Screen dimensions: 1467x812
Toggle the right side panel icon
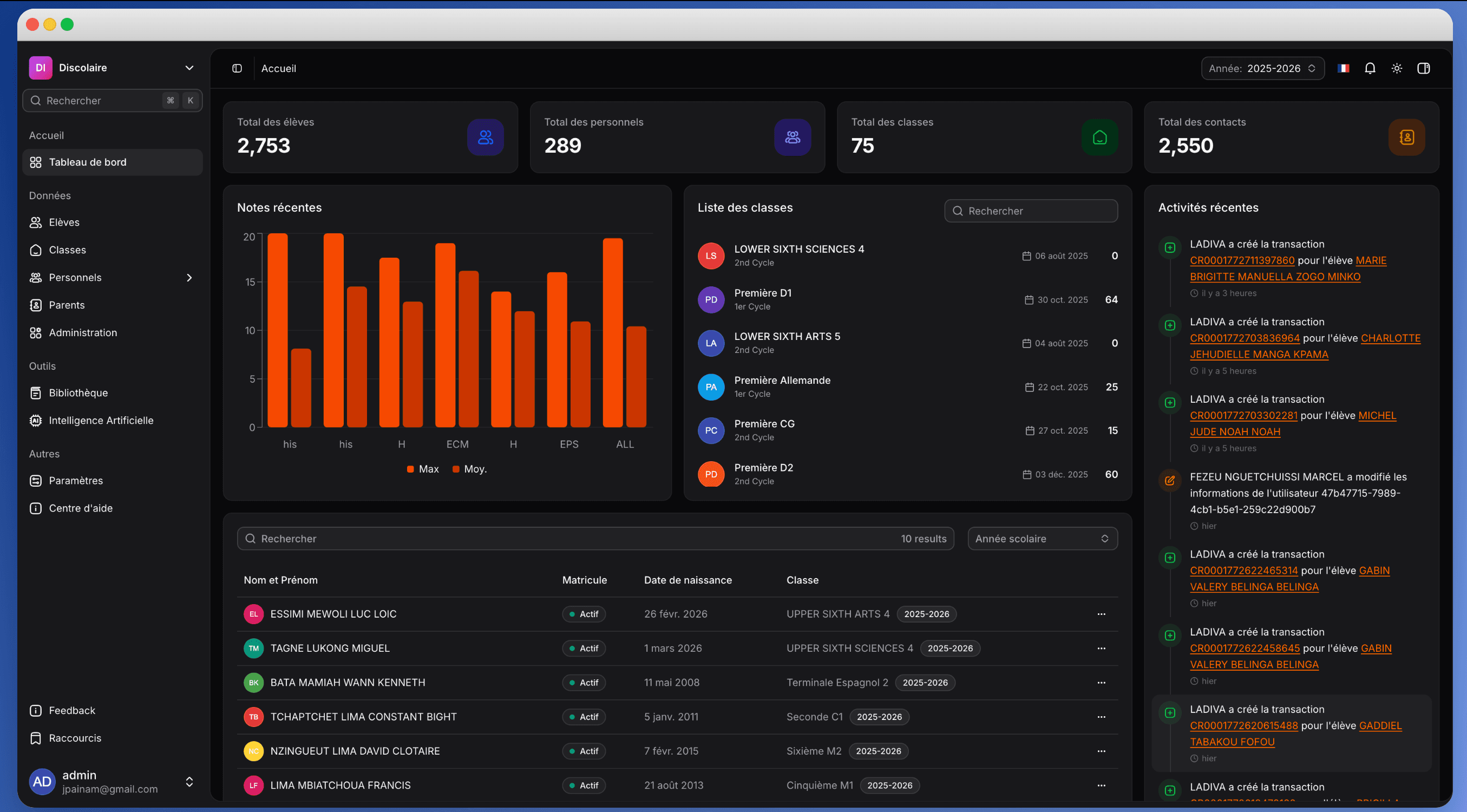point(1423,68)
